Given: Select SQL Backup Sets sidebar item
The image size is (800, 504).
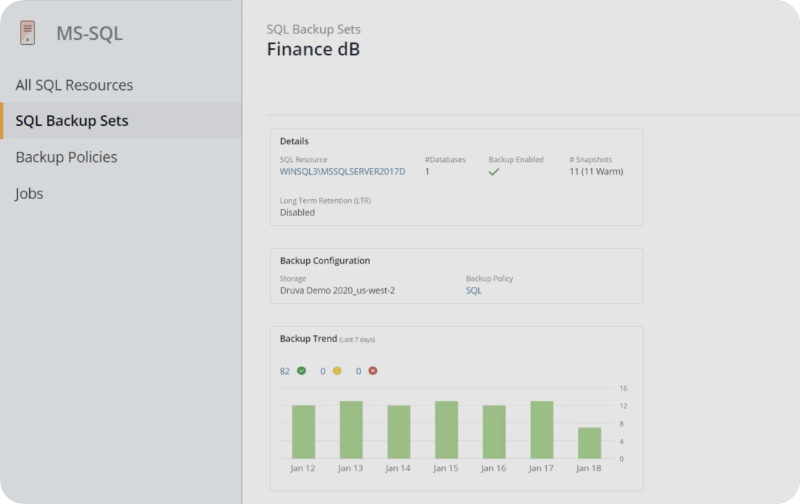Looking at the screenshot, I should (x=72, y=121).
